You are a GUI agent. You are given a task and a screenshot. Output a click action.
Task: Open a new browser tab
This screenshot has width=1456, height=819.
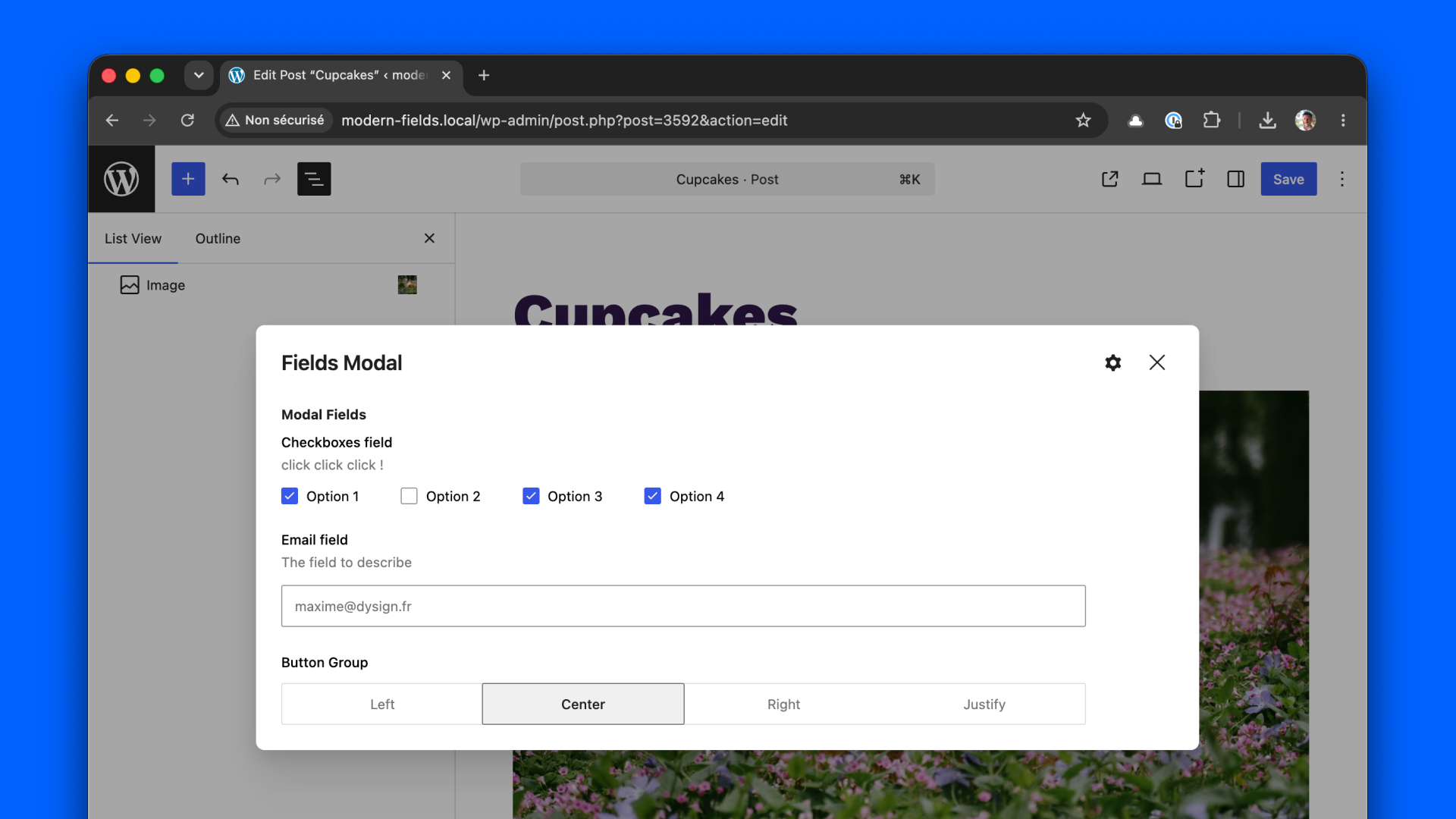tap(484, 75)
